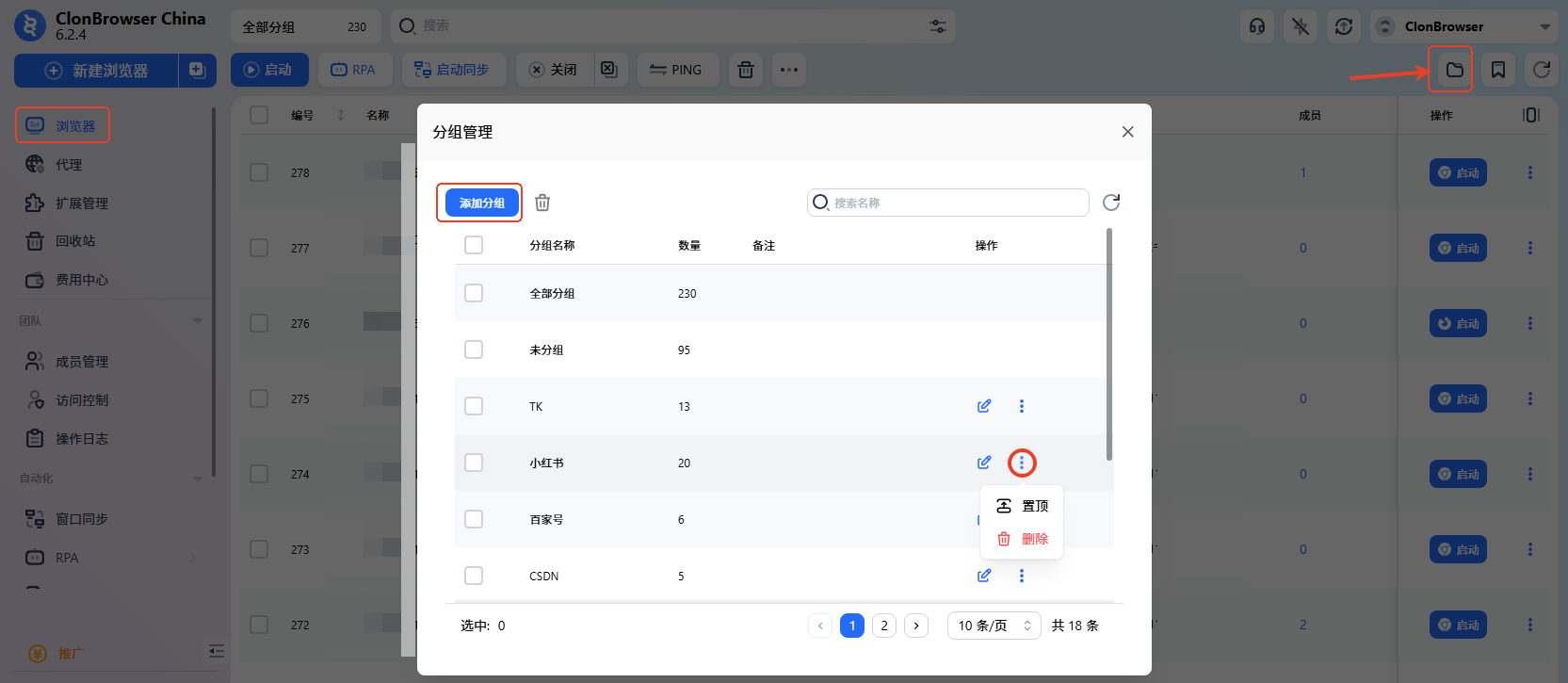
Task: Click the batch-create icon beside 新建浏览器
Action: [197, 70]
